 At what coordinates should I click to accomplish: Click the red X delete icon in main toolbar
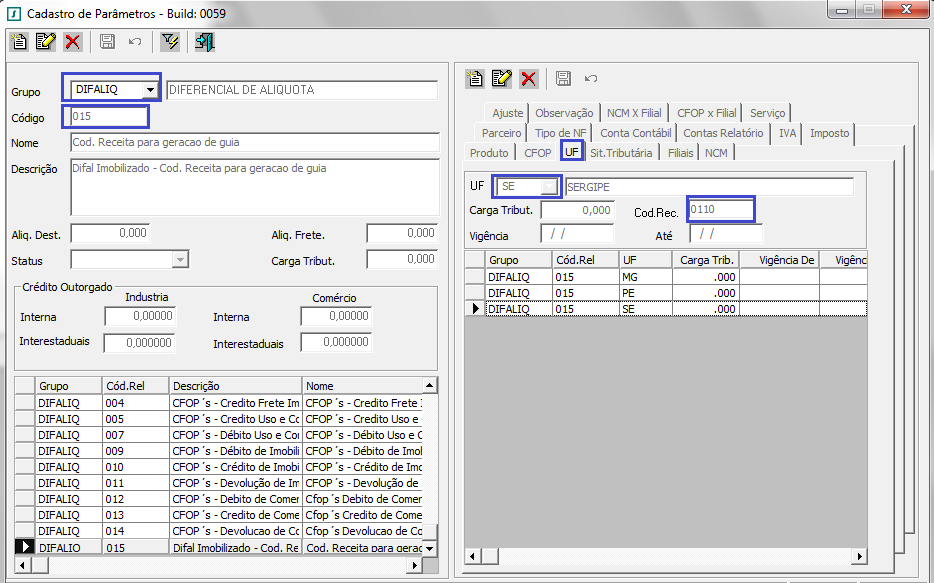(72, 42)
